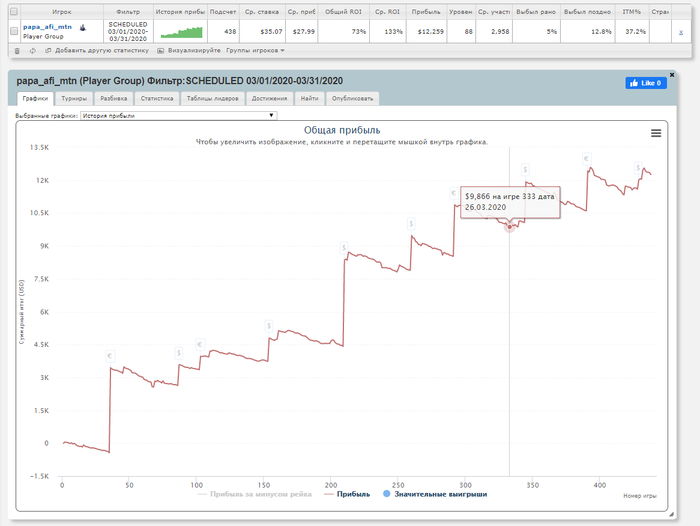Click the highlighted data point at game 333

509,227
